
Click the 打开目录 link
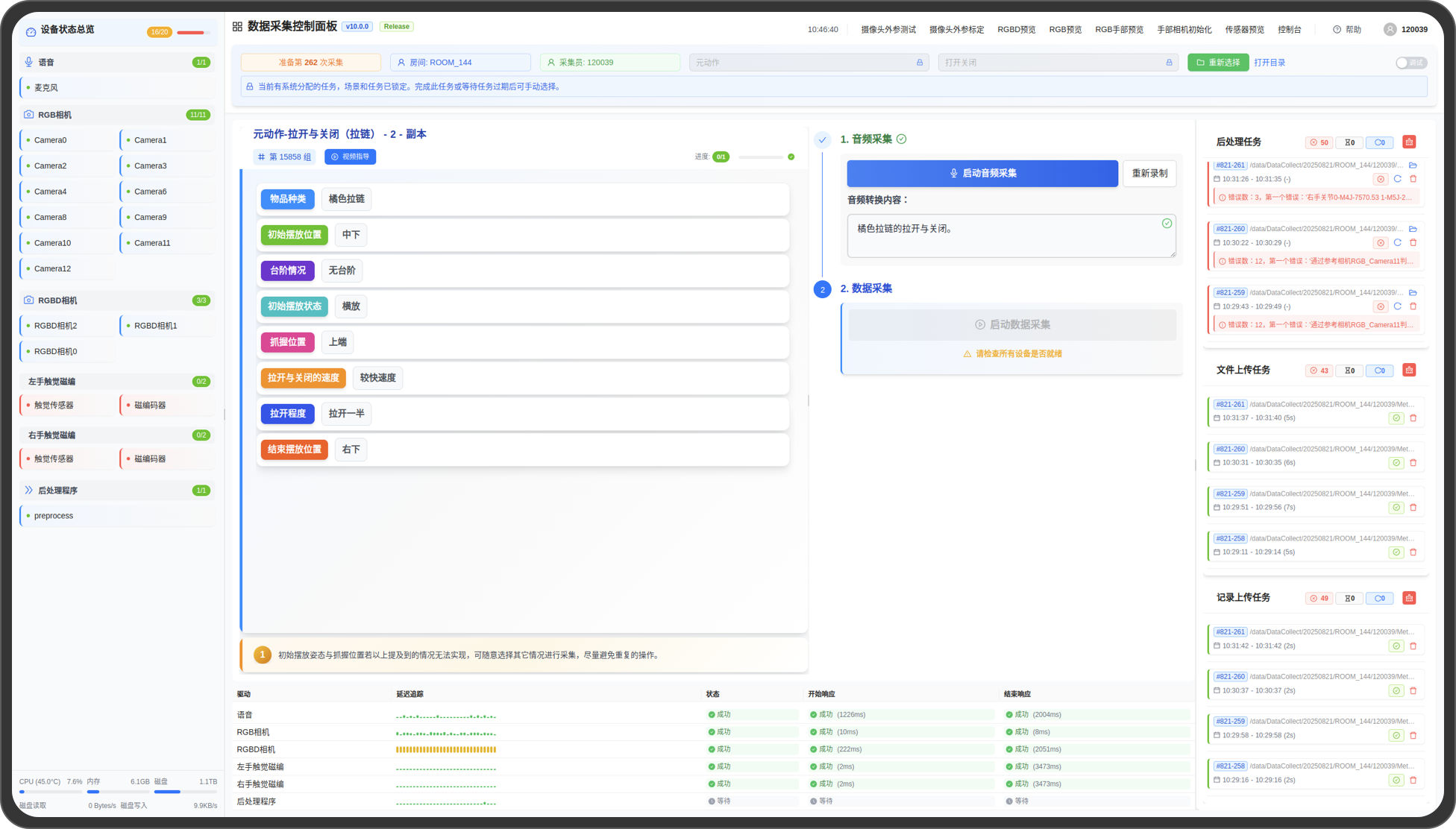click(1269, 63)
